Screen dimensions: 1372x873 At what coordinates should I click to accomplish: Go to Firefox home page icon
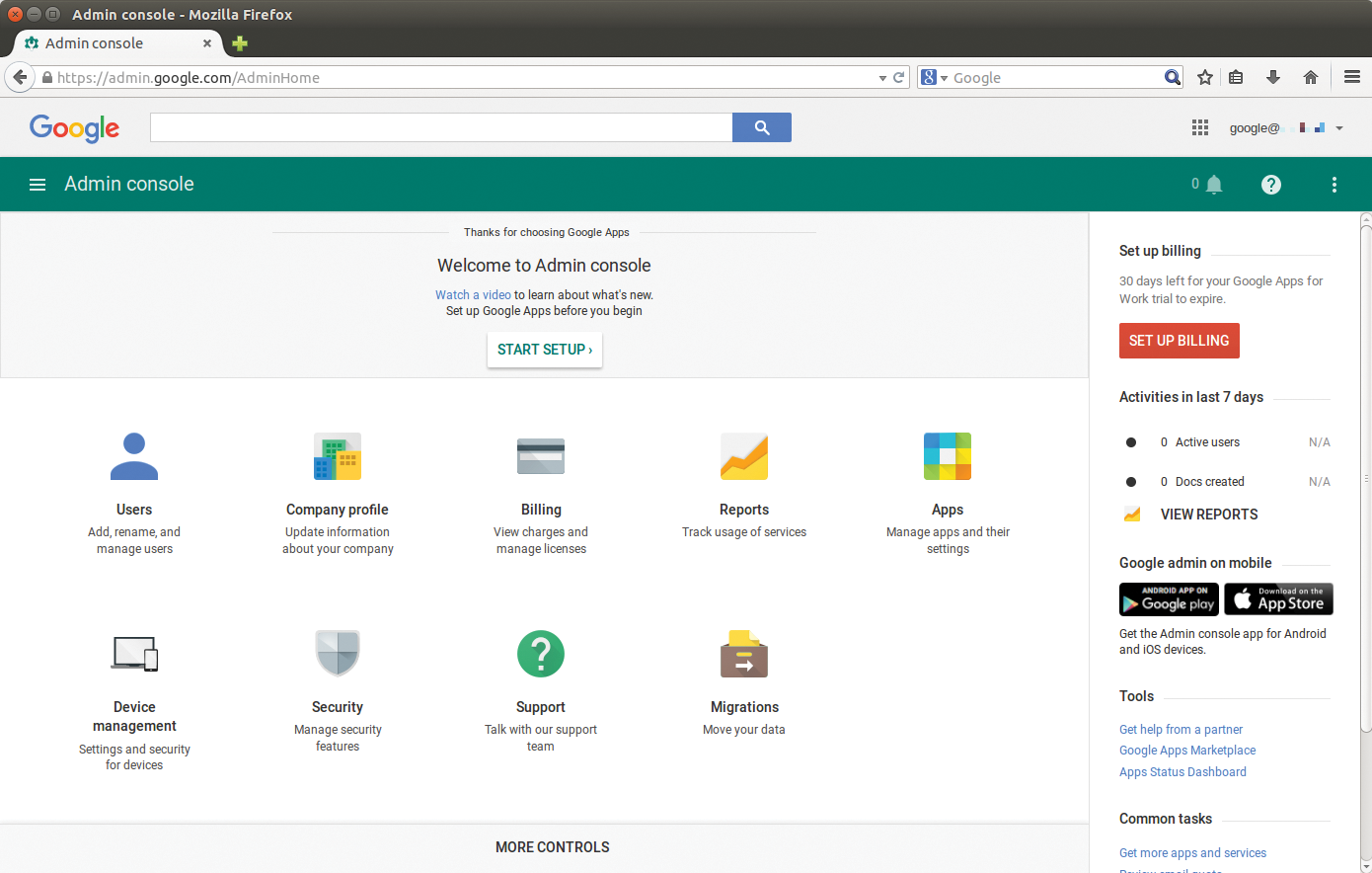click(1311, 77)
